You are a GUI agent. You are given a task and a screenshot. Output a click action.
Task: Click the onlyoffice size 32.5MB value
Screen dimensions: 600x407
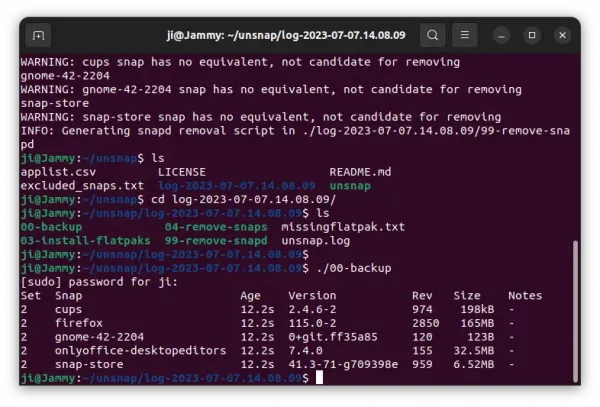(x=474, y=351)
